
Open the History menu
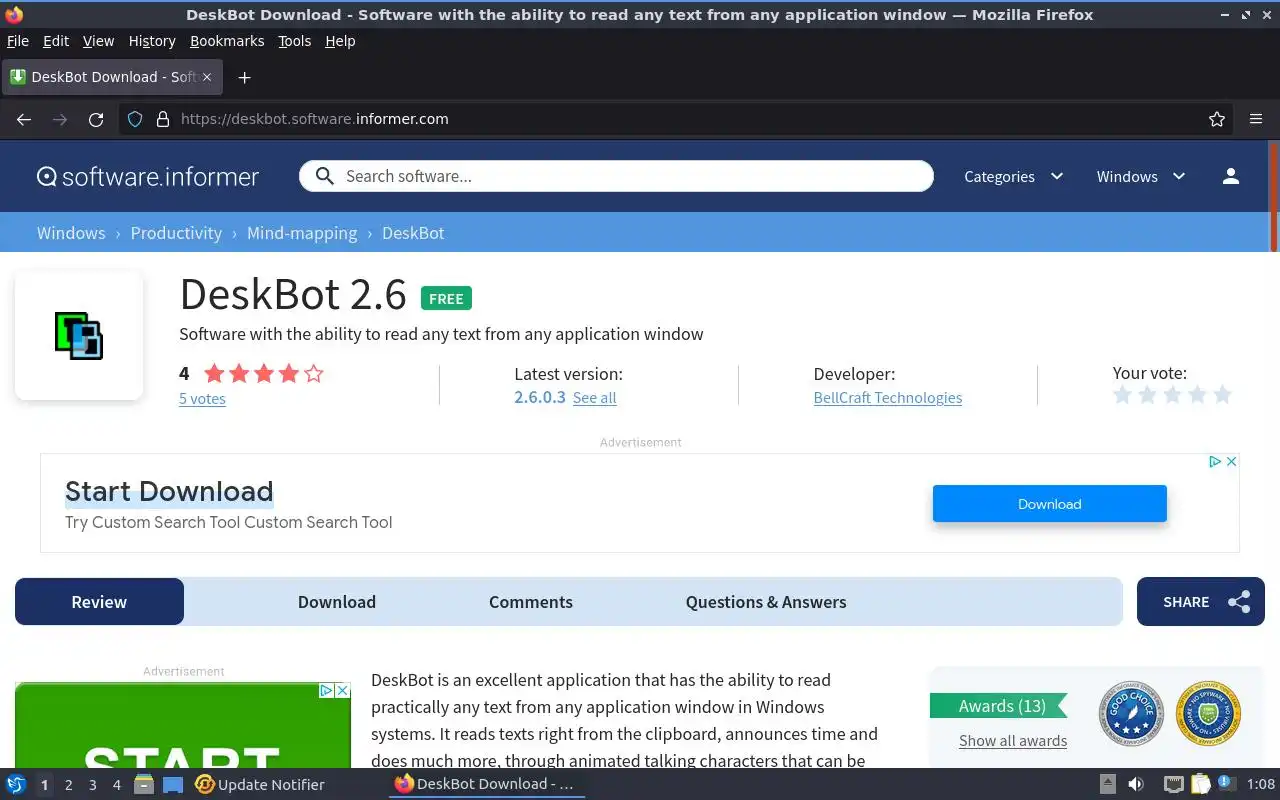152,41
